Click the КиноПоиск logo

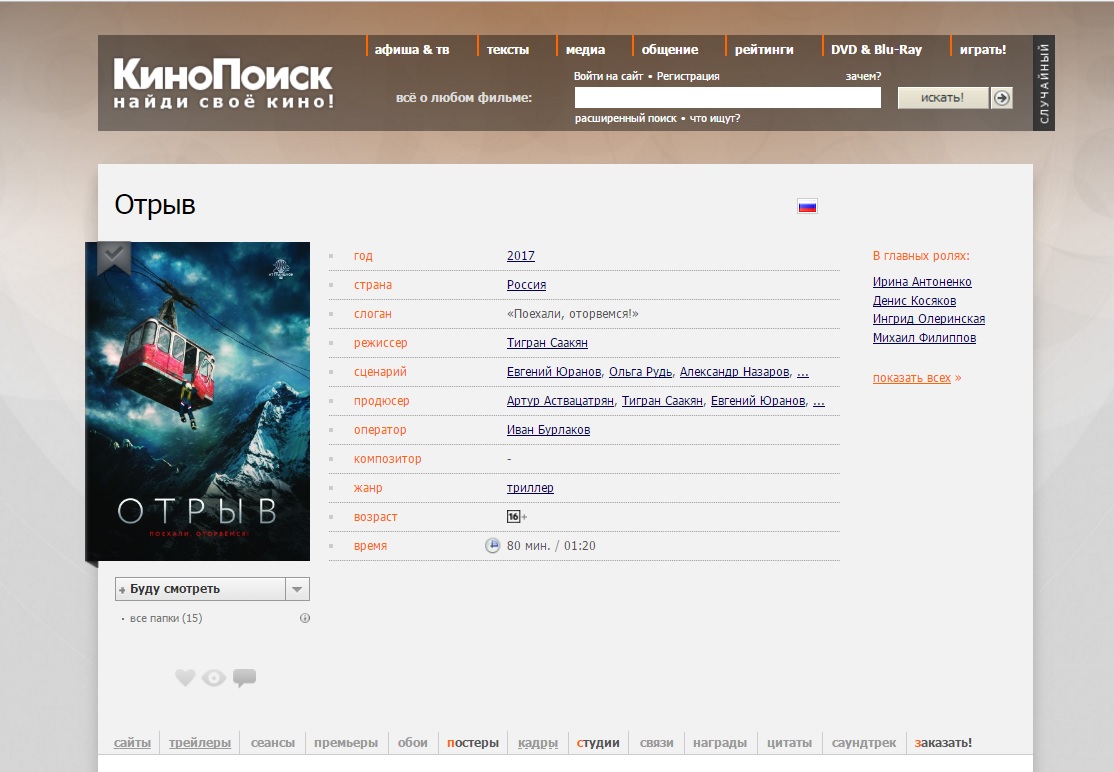coord(222,85)
